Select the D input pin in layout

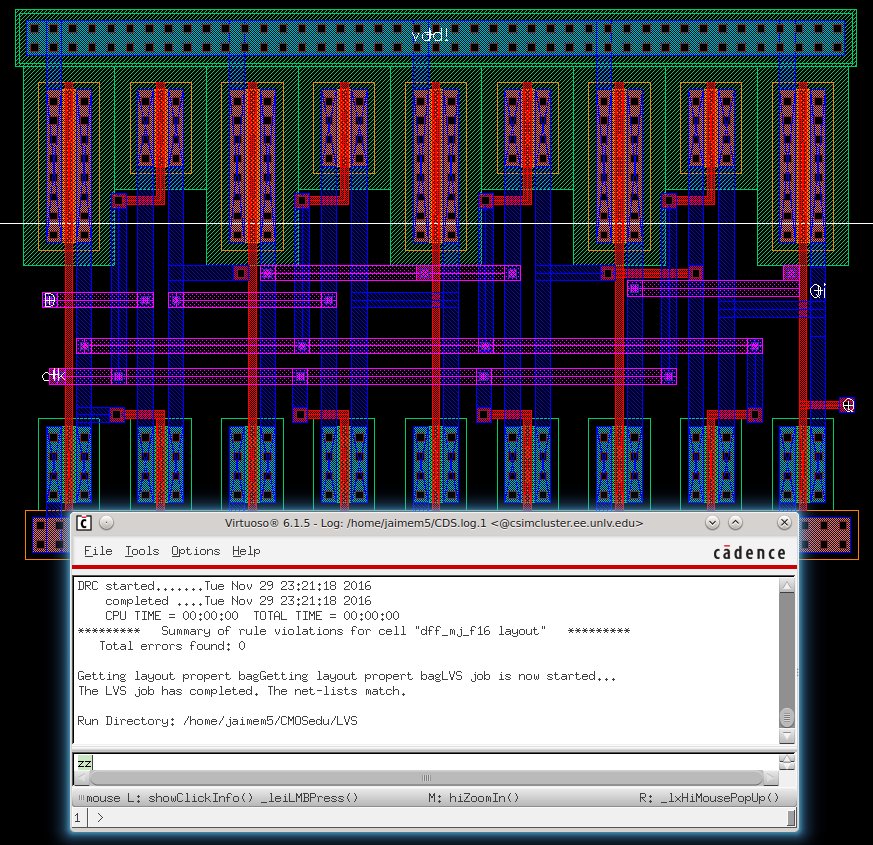coord(50,299)
